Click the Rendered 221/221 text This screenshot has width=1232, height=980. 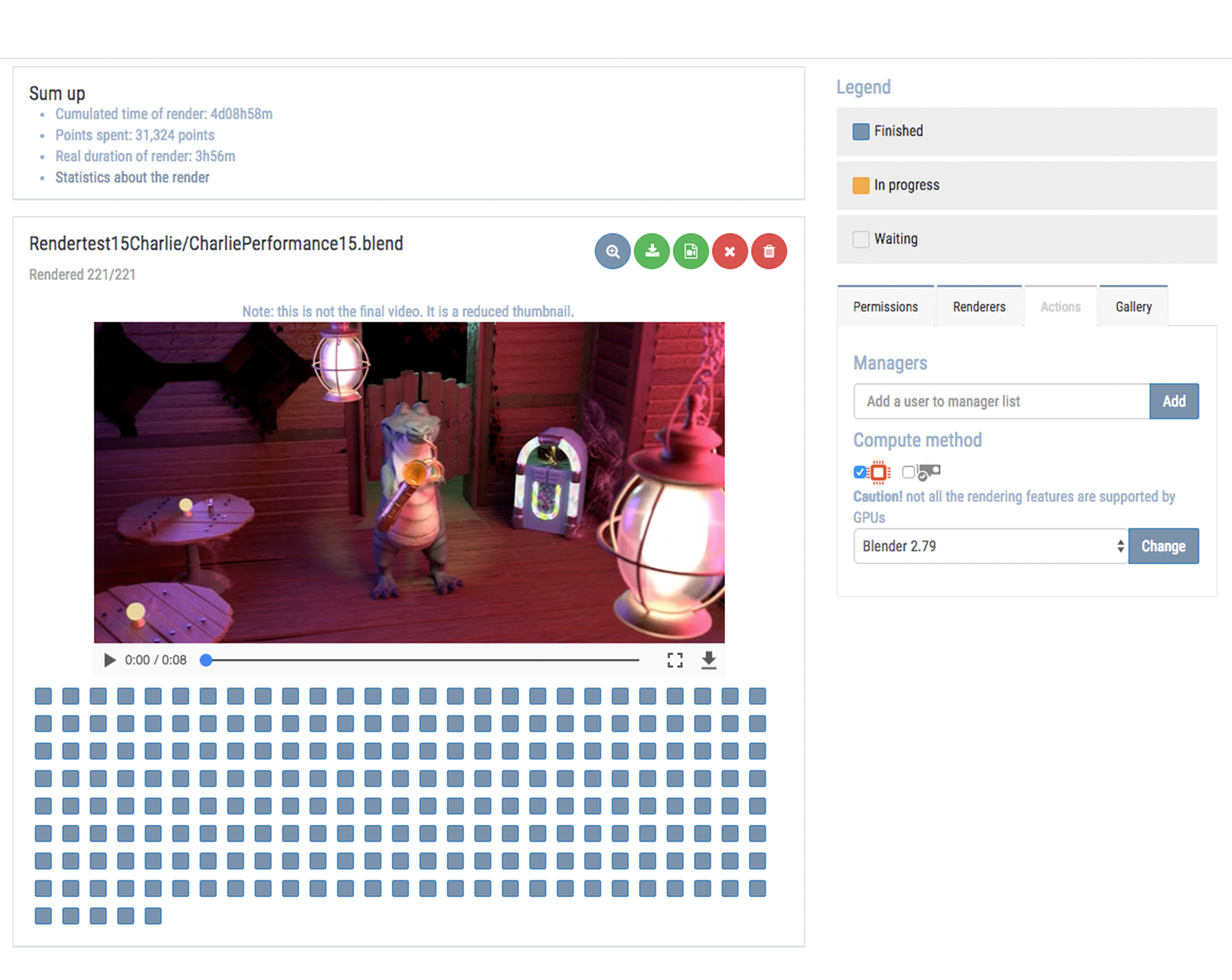pyautogui.click(x=82, y=275)
